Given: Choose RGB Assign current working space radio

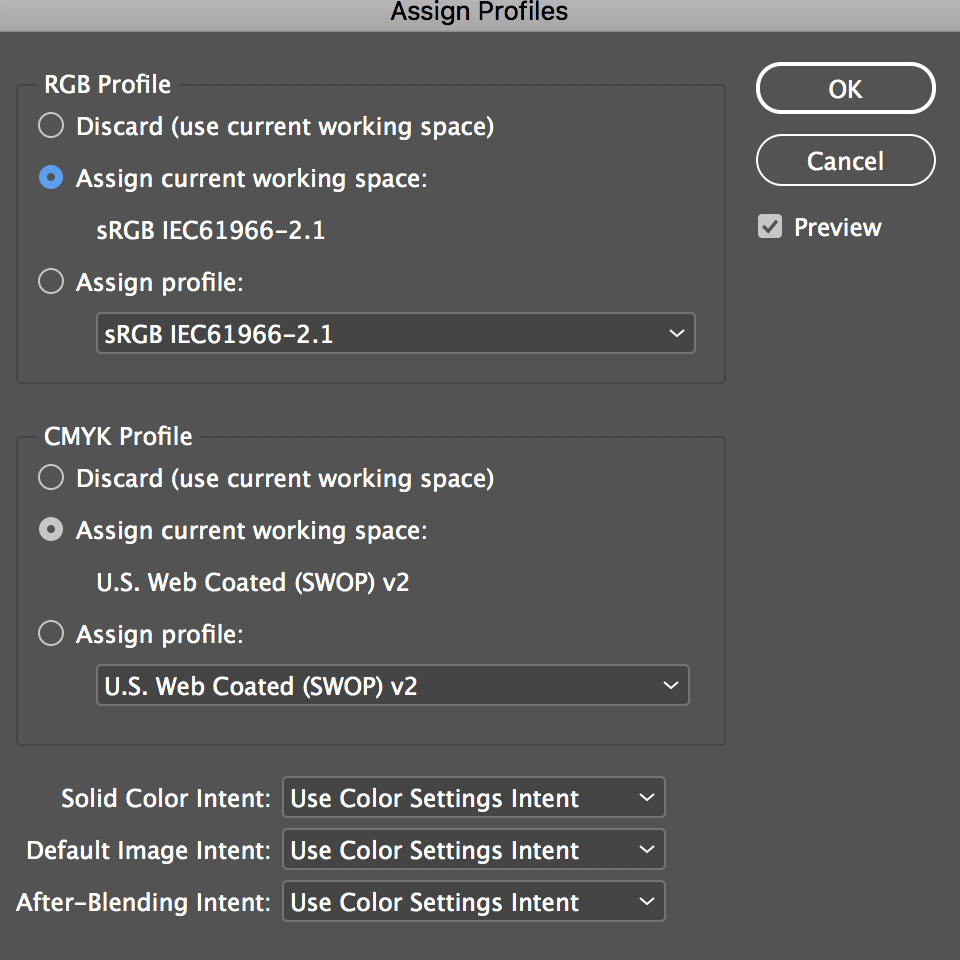Looking at the screenshot, I should (x=50, y=178).
